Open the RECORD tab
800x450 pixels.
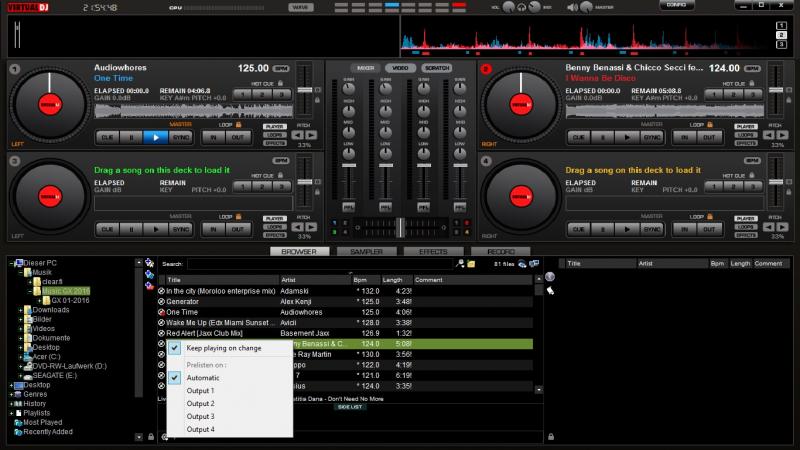point(501,252)
